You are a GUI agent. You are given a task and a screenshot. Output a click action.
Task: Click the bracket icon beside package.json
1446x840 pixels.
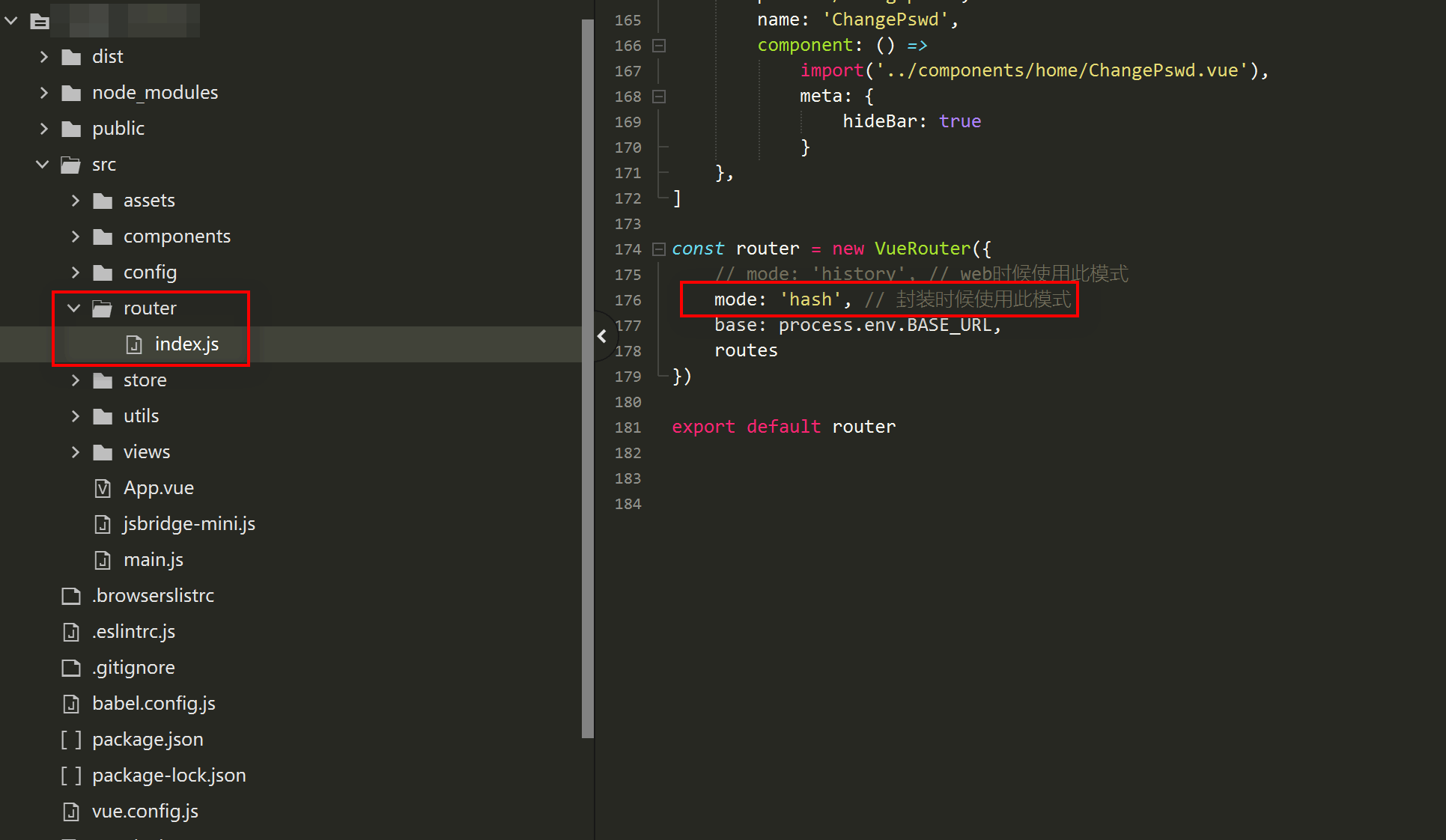tap(71, 739)
